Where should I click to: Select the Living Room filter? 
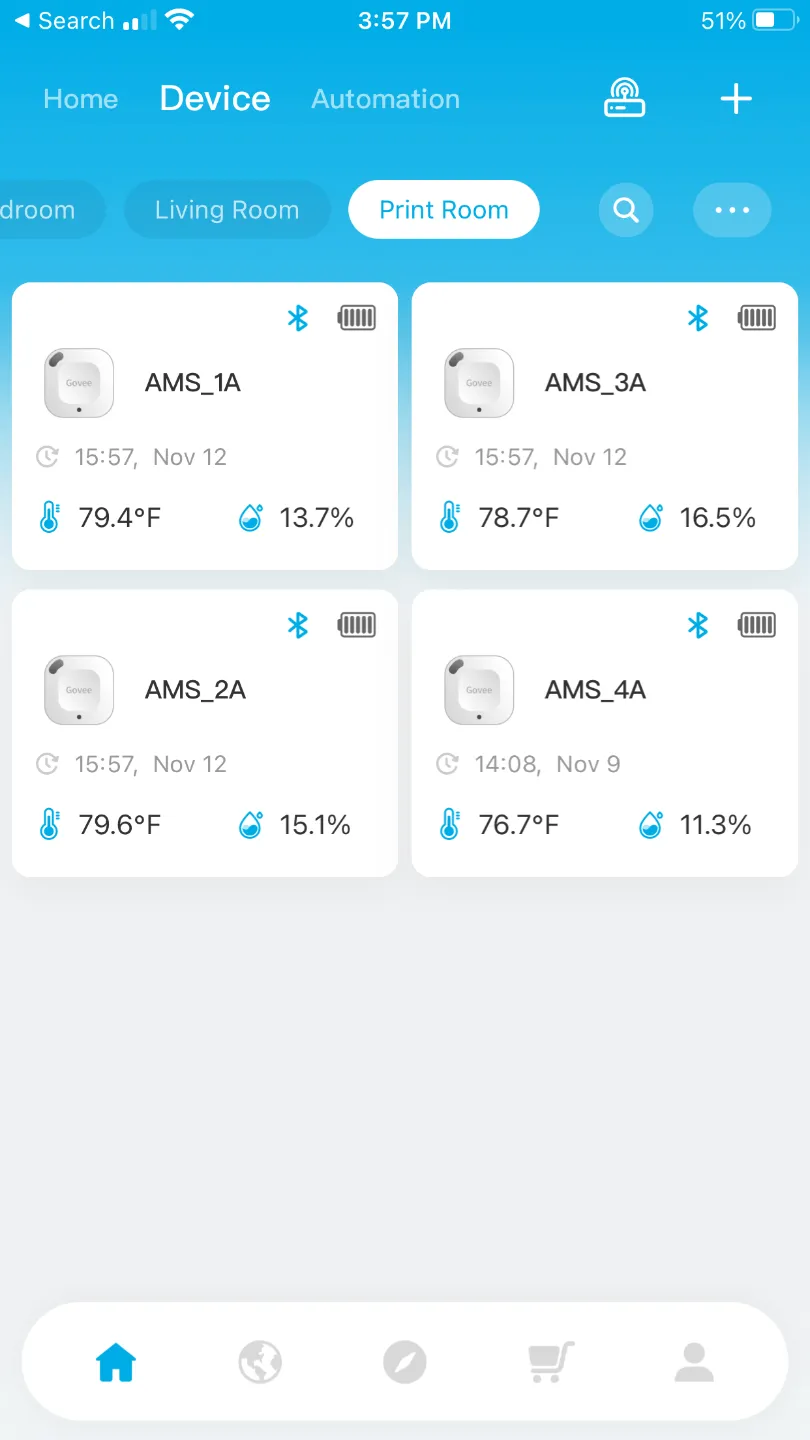click(x=227, y=210)
